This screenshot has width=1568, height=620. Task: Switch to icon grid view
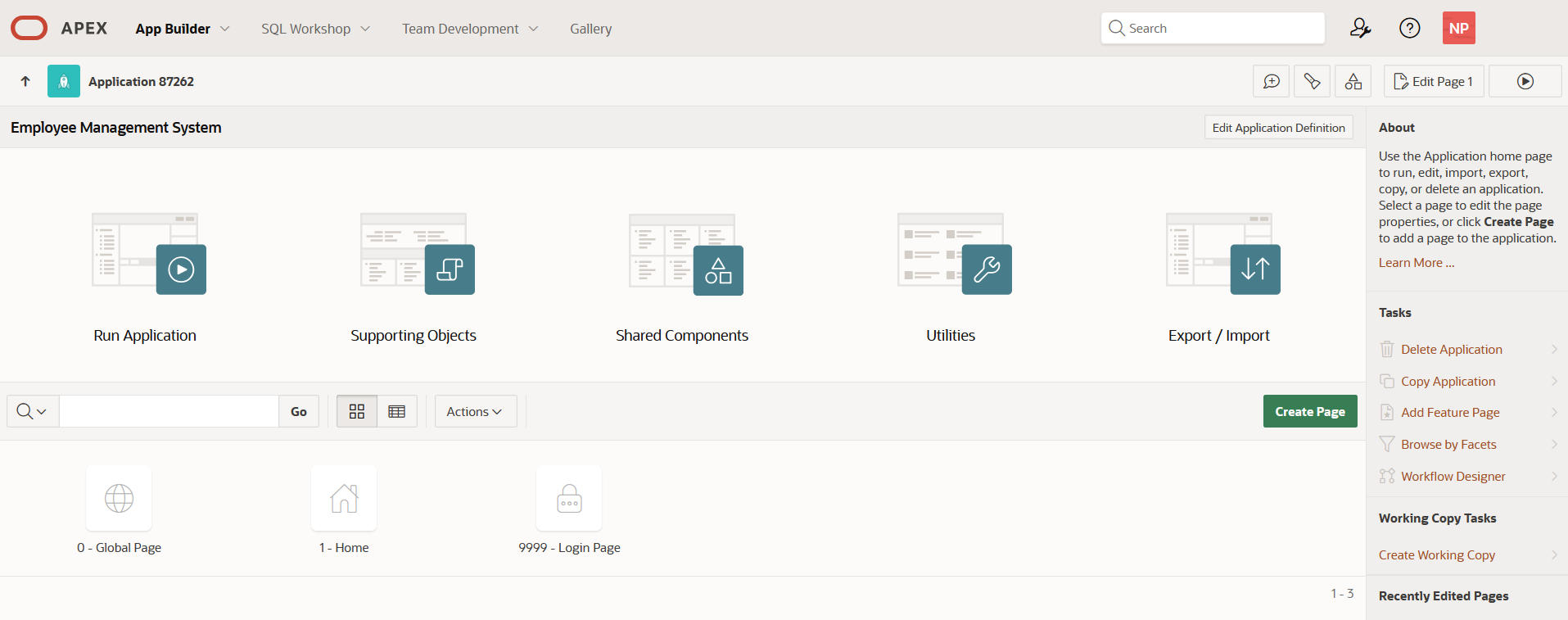[x=357, y=411]
